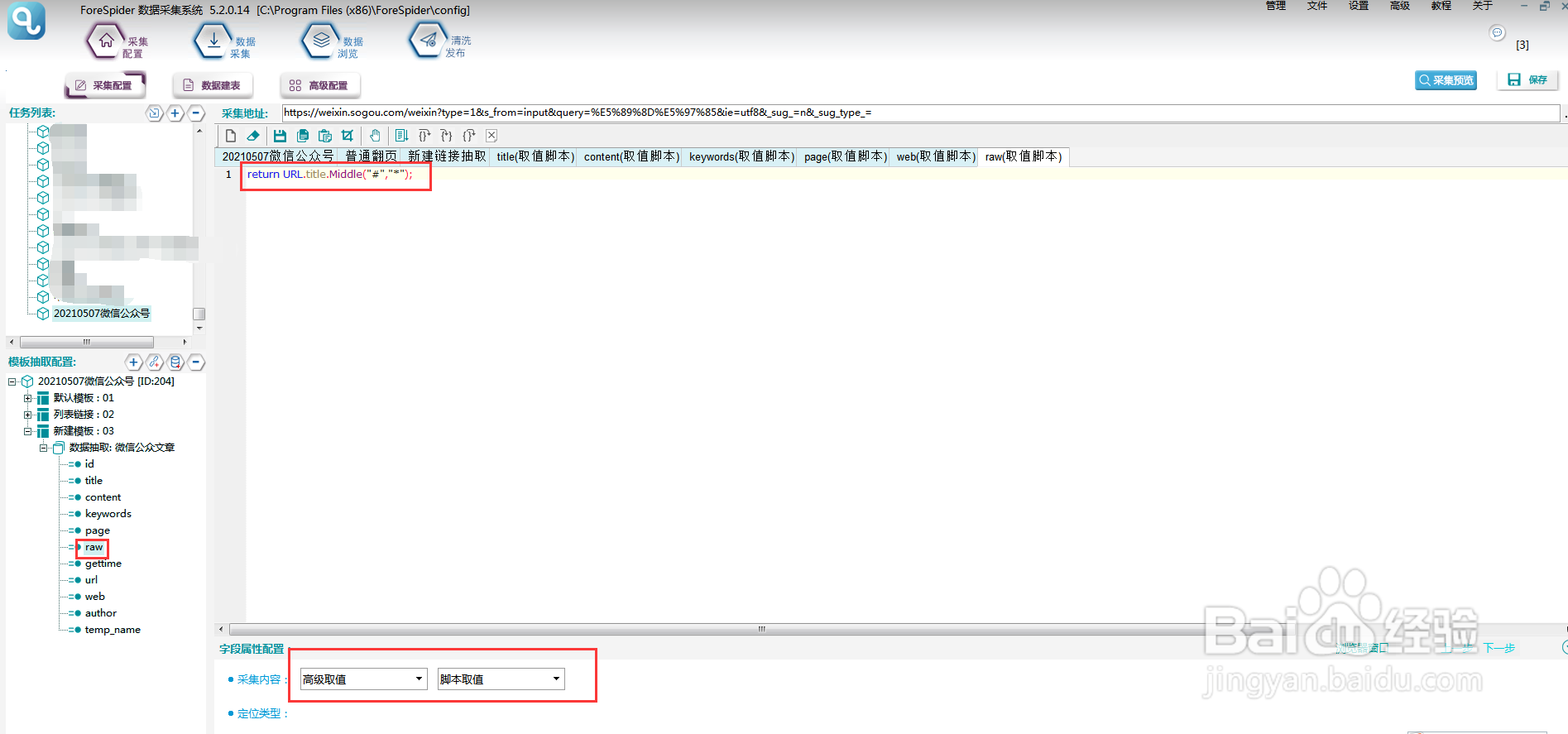
Task: Open the 数据浏览 layers hexagon icon
Action: (x=321, y=41)
